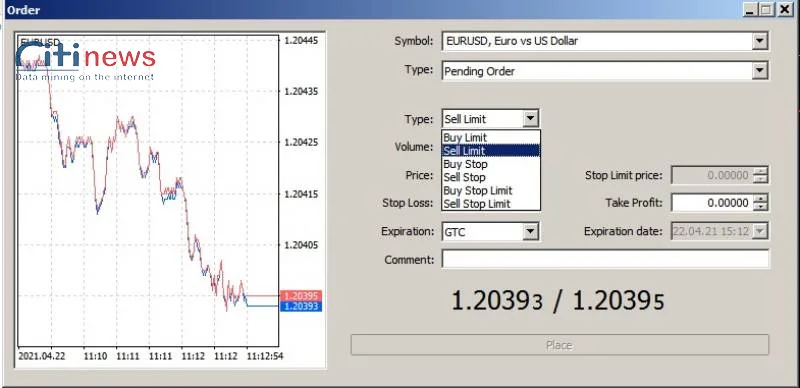This screenshot has width=800, height=388.
Task: Click the EURUSD tick chart
Action: pyautogui.click(x=148, y=190)
